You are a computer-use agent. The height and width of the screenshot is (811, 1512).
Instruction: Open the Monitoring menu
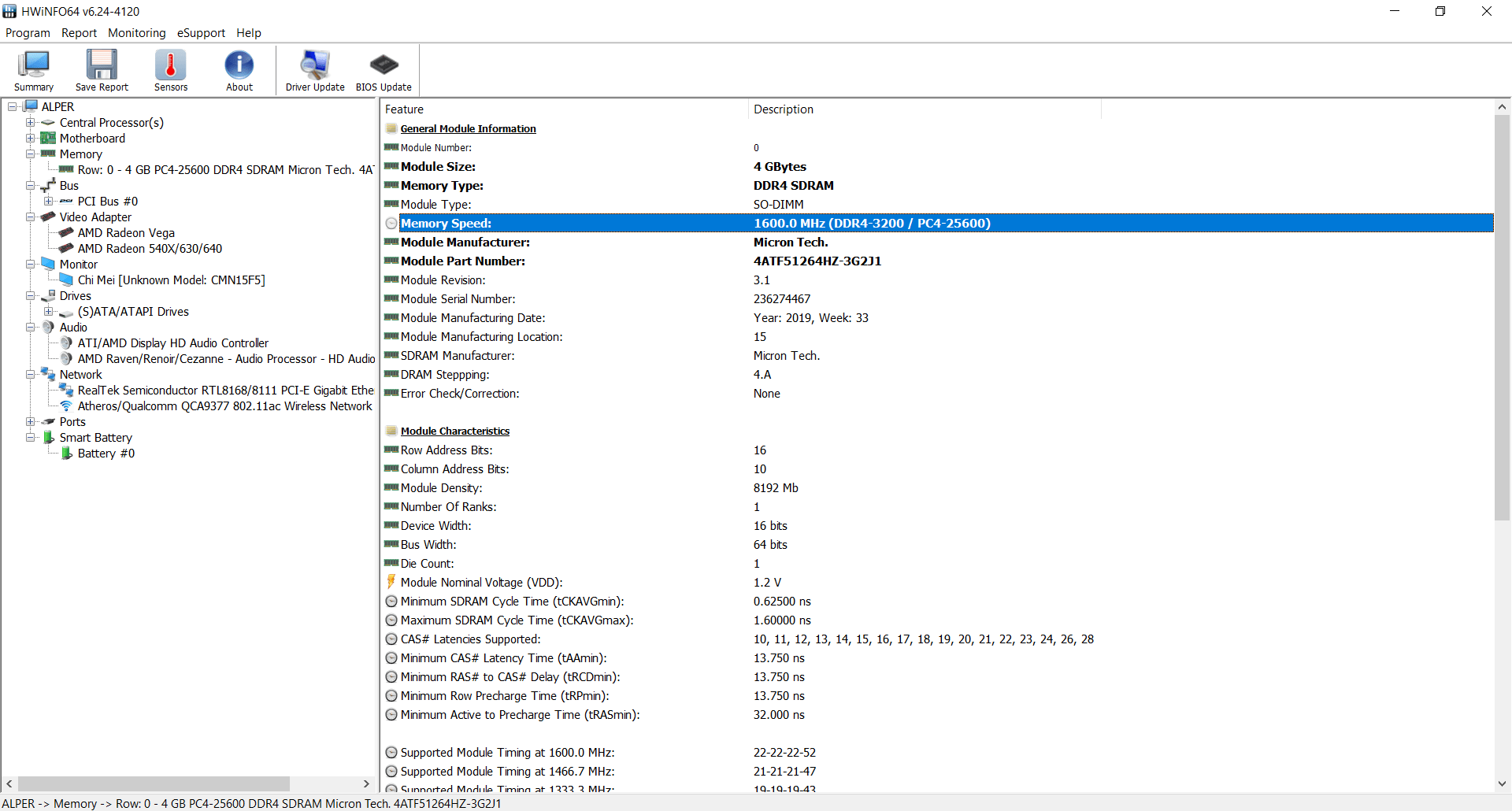(x=137, y=33)
